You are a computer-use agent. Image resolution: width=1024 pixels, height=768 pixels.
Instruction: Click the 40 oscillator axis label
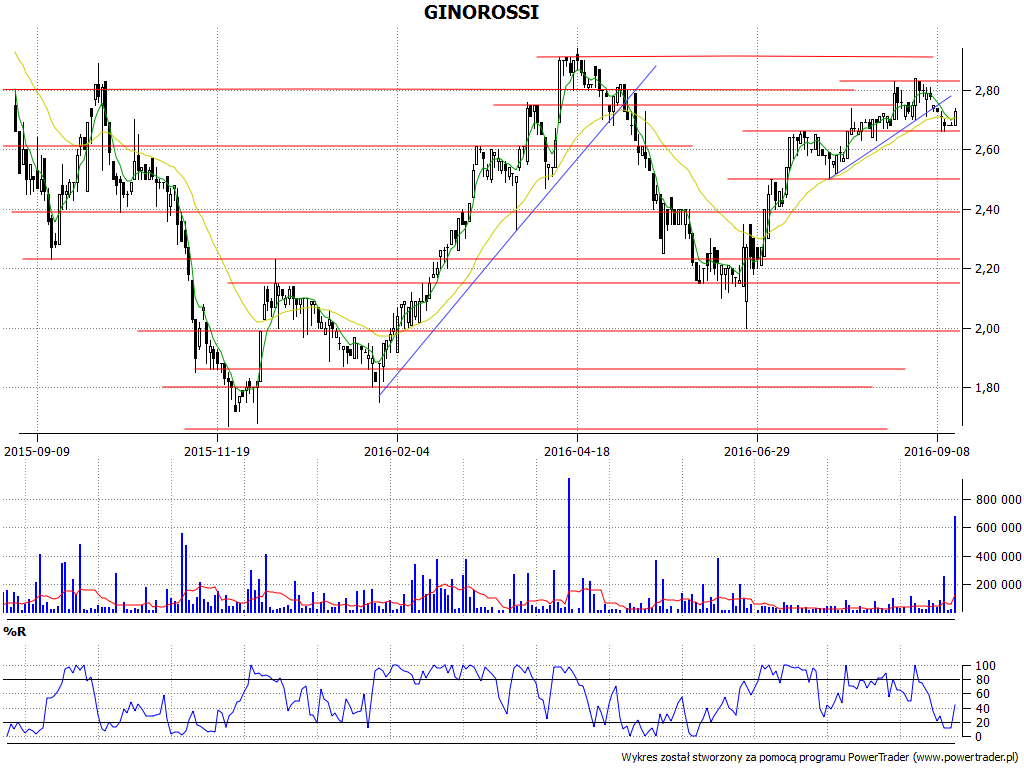point(982,709)
